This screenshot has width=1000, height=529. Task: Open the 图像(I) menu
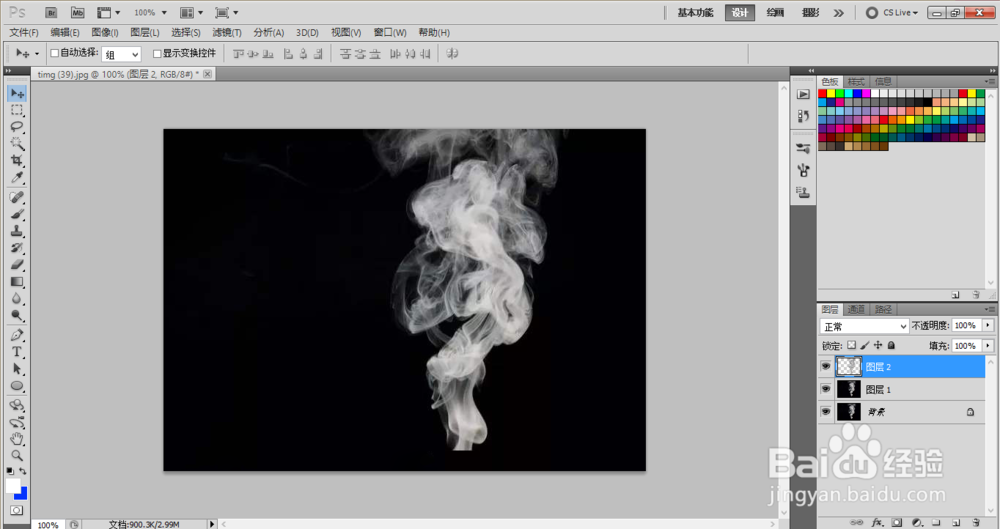(105, 33)
